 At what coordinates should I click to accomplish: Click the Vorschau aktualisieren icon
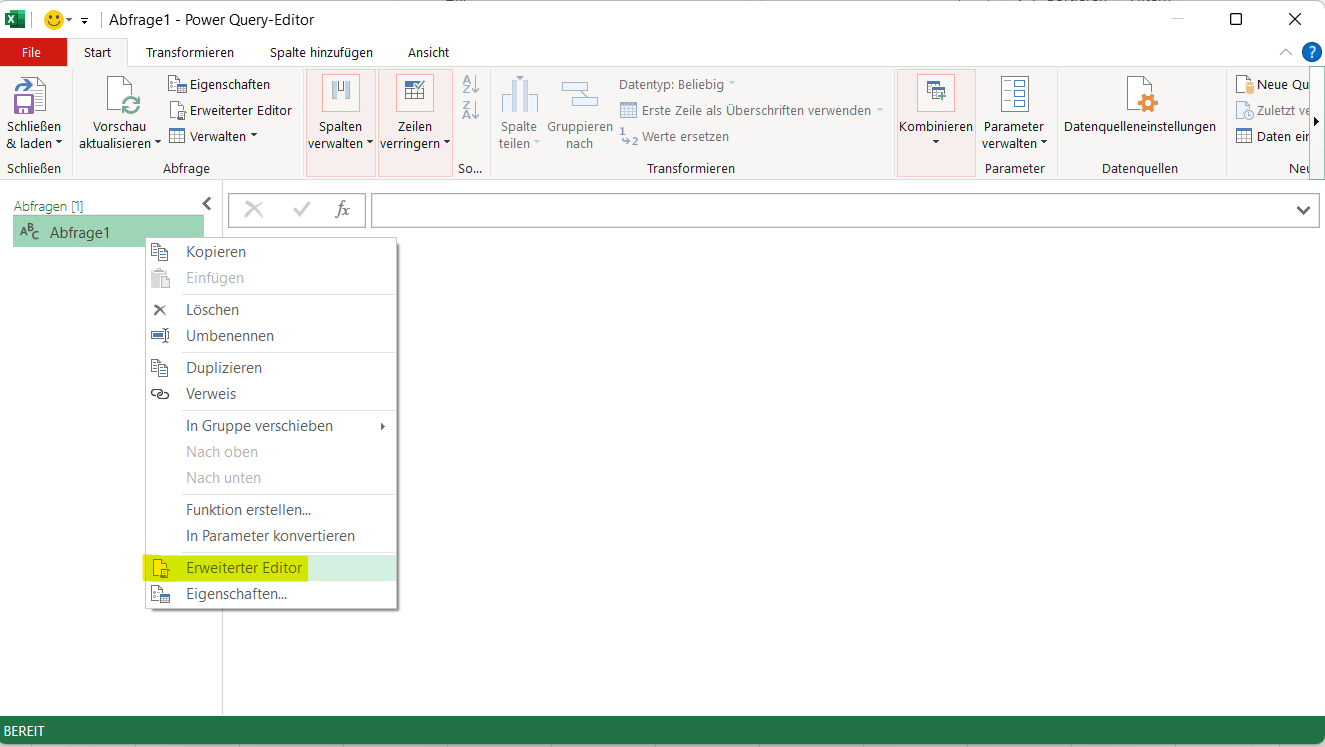pos(120,96)
